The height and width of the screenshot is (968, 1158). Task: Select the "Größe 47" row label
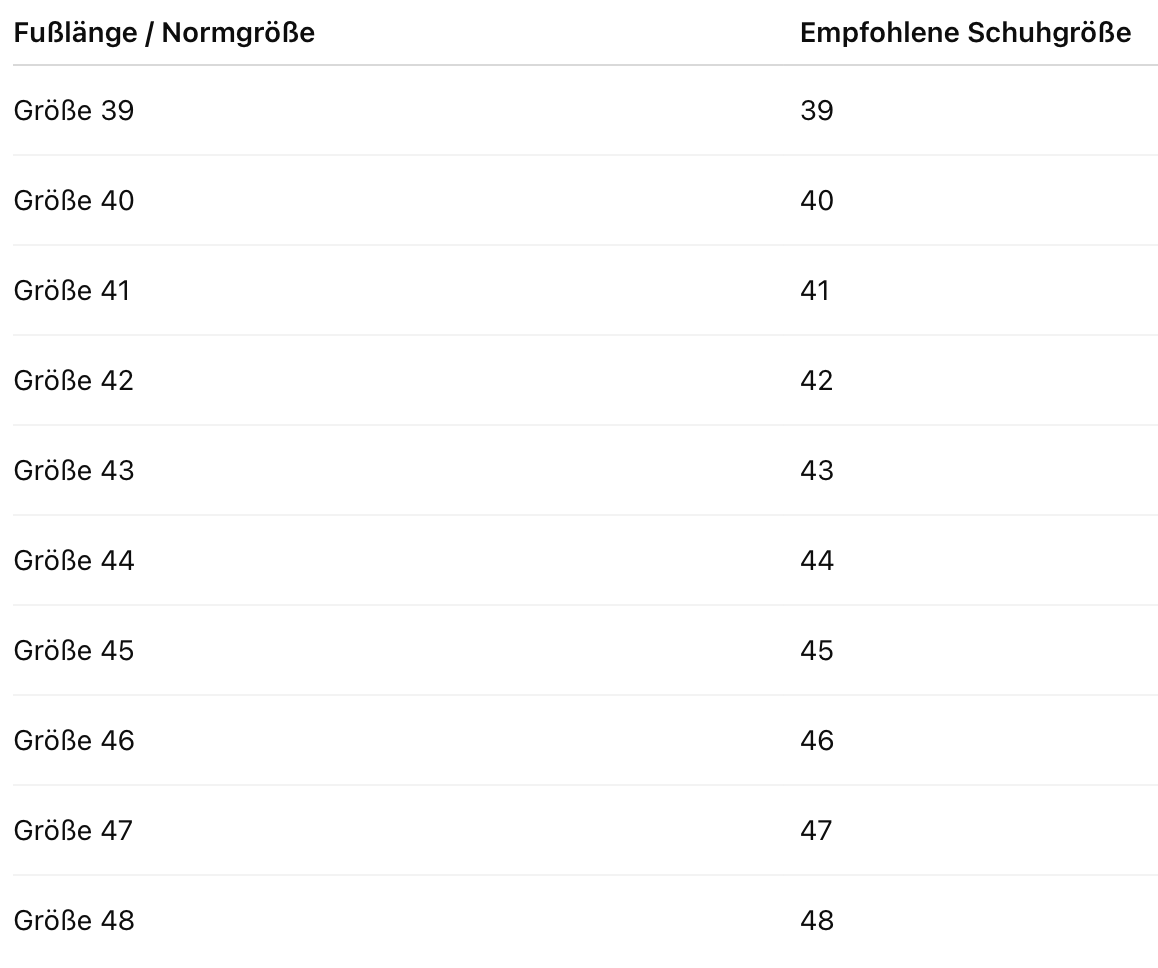(73, 831)
